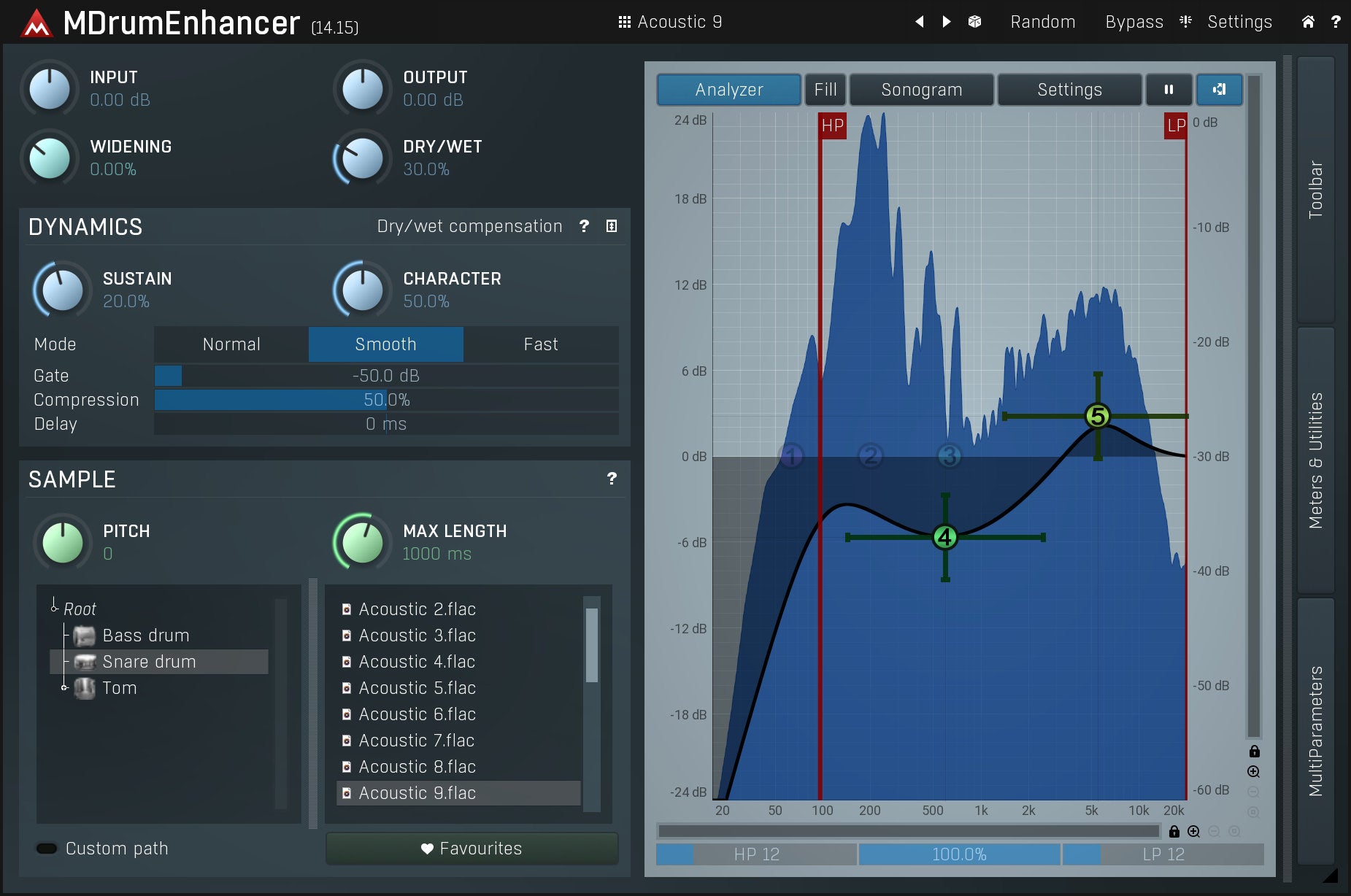Toggle the Fill display option
This screenshot has height=896, width=1351.
click(825, 90)
